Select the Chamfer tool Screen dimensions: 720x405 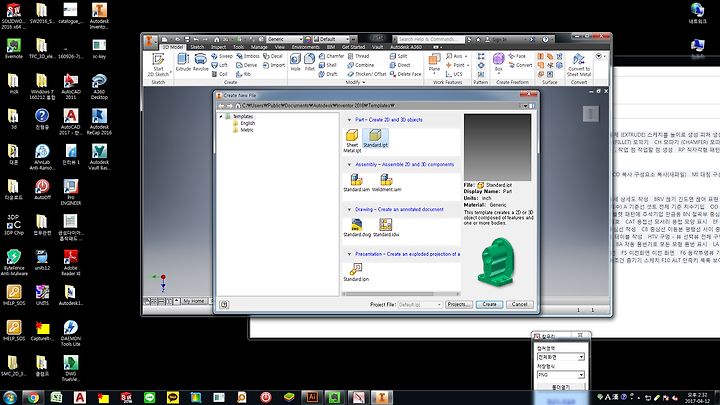[332, 56]
